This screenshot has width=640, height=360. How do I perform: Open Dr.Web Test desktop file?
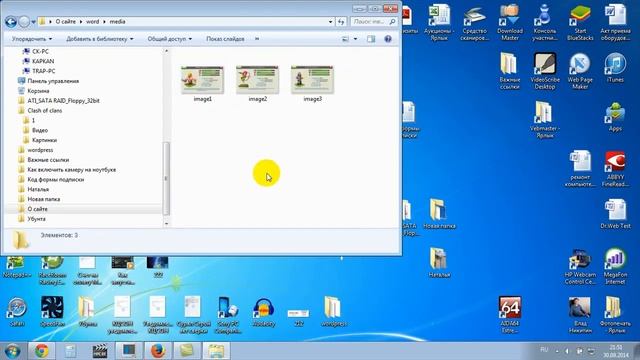pos(615,214)
